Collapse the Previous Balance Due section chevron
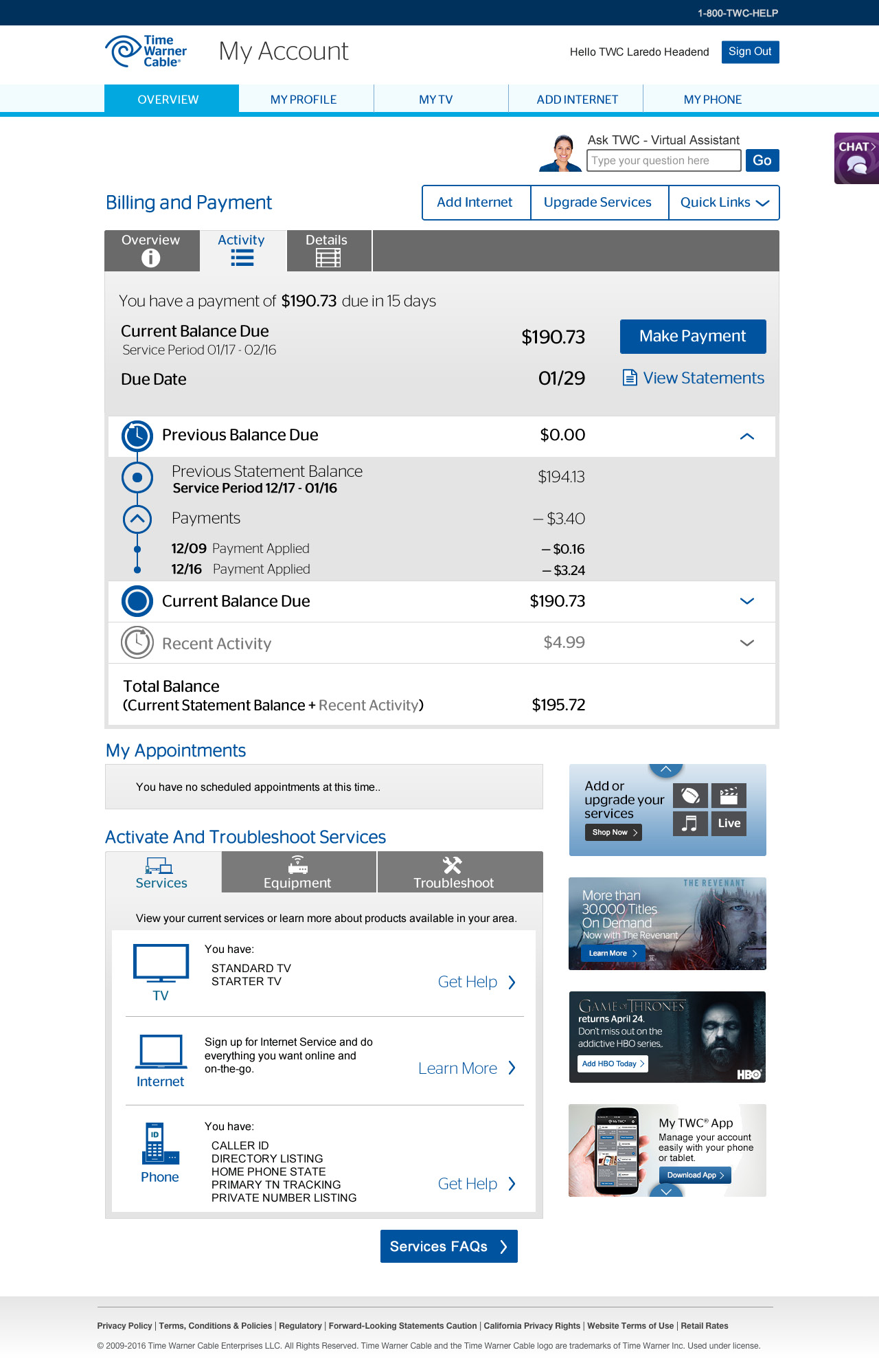The image size is (879, 1372). [747, 436]
